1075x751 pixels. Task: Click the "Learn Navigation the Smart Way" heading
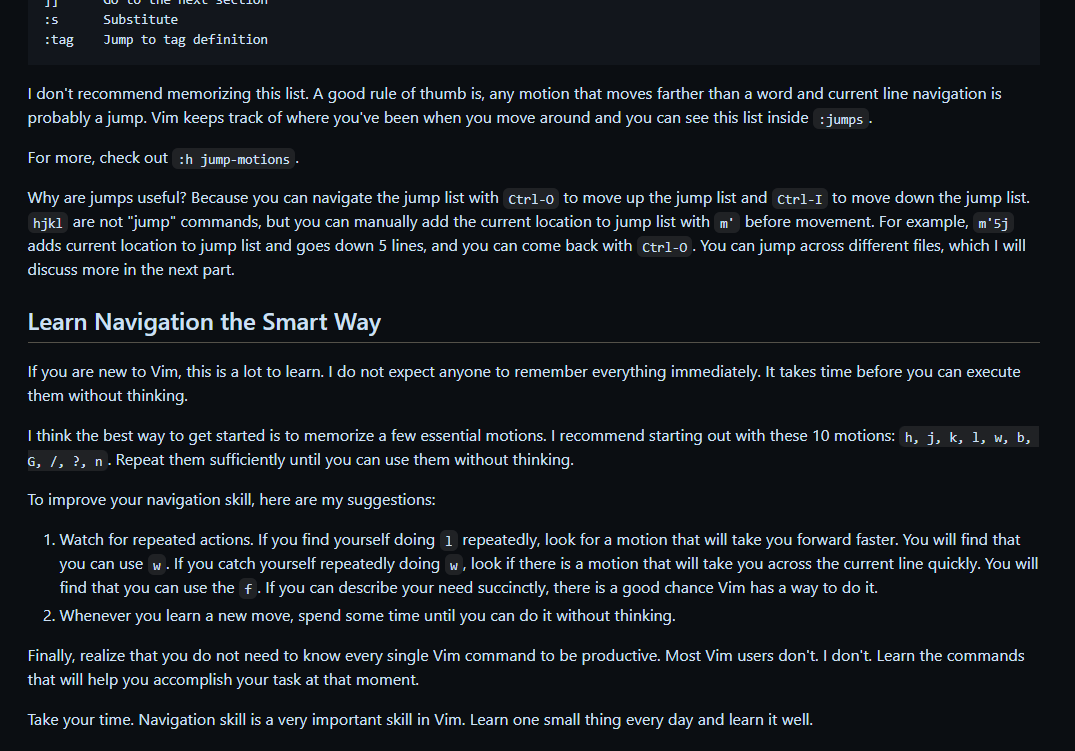(x=204, y=322)
